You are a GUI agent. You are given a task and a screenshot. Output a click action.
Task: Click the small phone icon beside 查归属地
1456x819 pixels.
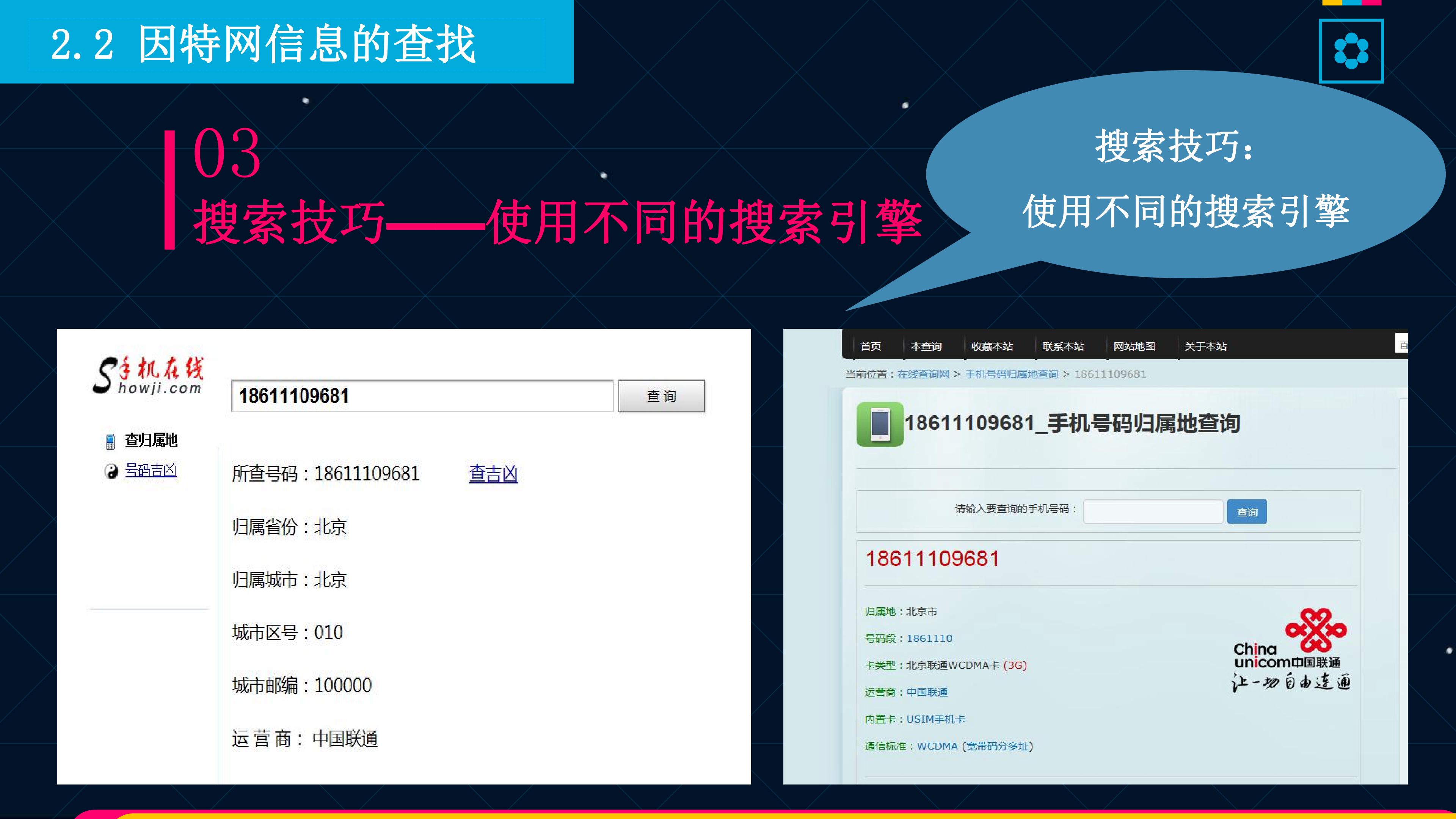(110, 441)
